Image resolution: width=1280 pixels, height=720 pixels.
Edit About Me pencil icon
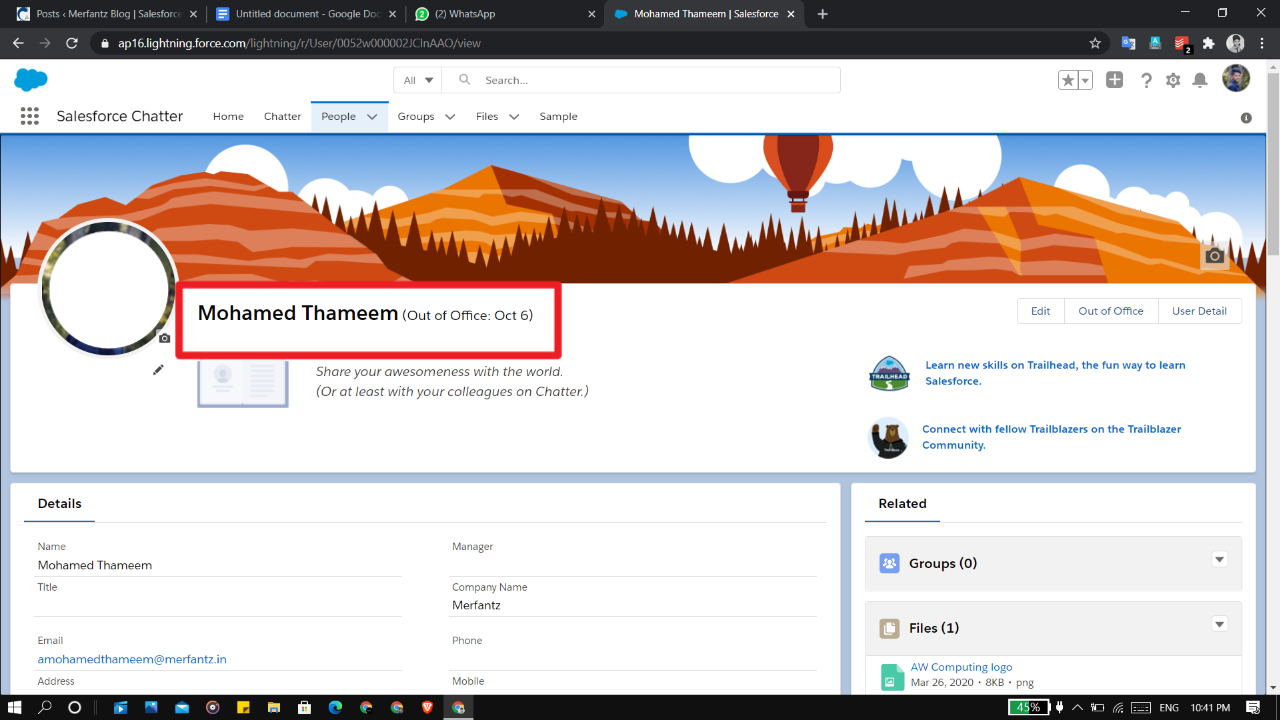(x=158, y=370)
